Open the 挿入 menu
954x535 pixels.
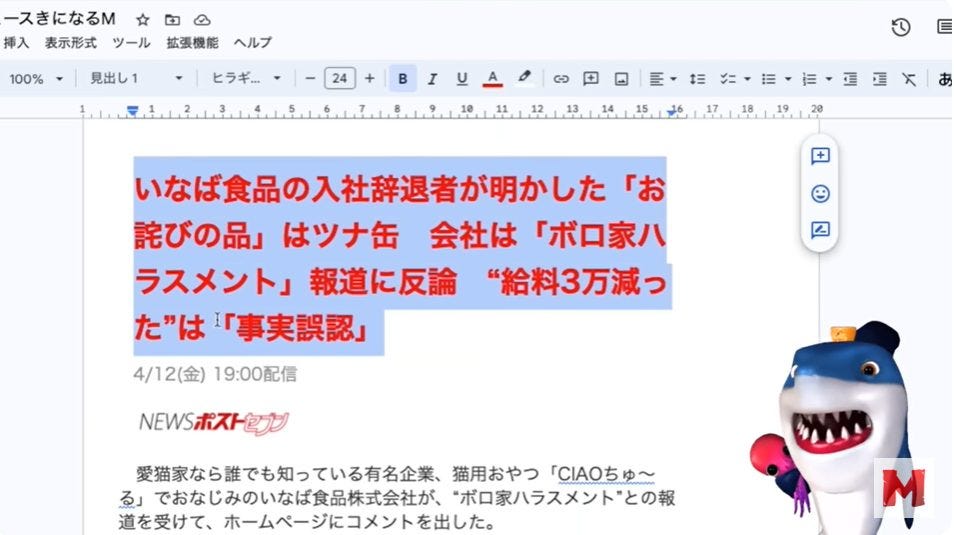[16, 43]
